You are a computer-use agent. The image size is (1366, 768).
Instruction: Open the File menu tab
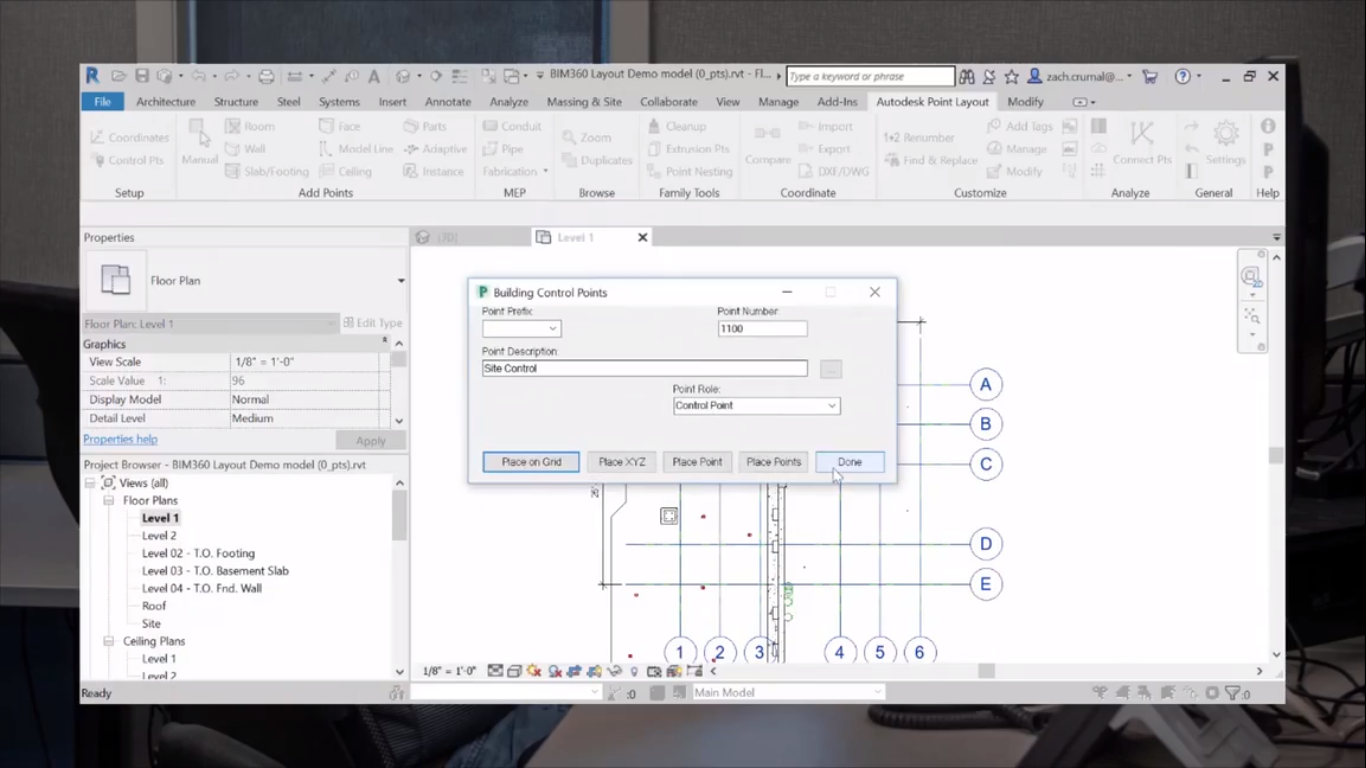pos(102,102)
